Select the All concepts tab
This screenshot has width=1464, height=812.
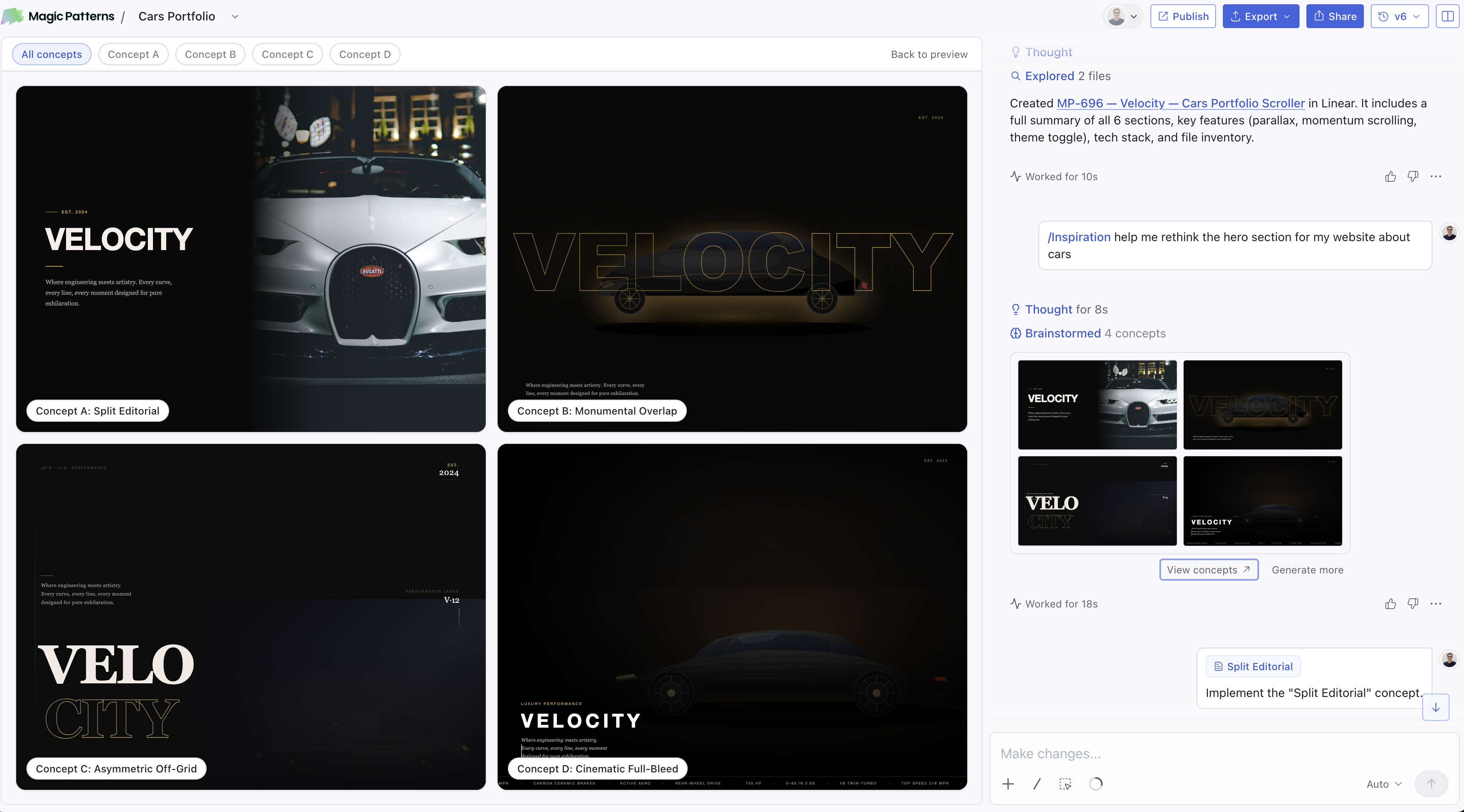pos(52,54)
